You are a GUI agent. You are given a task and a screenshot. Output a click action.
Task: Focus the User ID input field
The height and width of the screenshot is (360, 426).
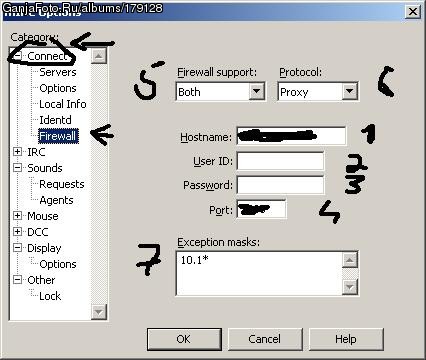coord(280,161)
